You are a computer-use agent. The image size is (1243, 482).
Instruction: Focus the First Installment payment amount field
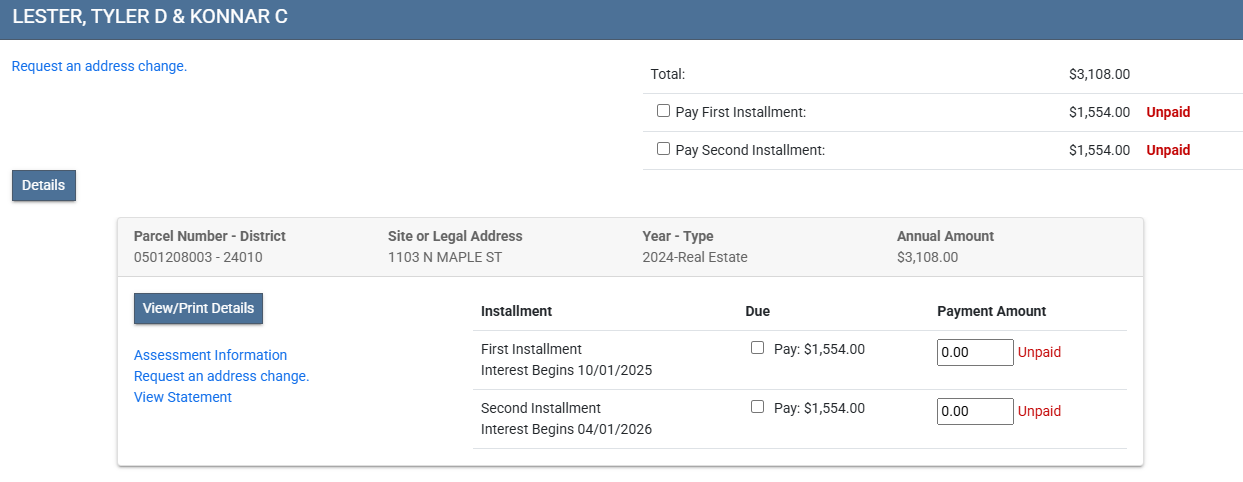click(974, 352)
